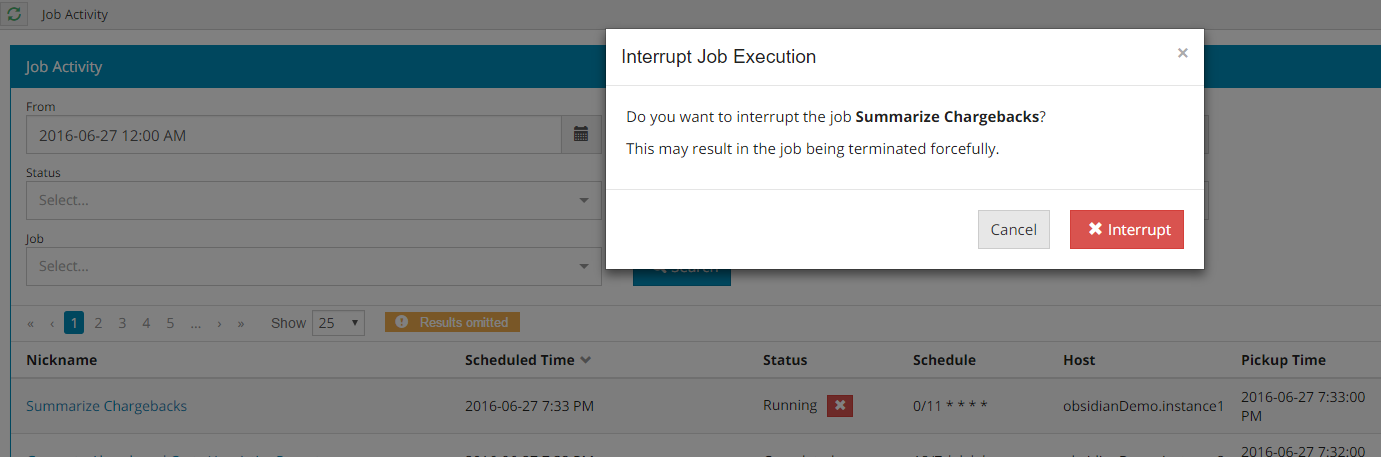Go to first page of results
Image resolution: width=1381 pixels, height=457 pixels.
[x=31, y=323]
